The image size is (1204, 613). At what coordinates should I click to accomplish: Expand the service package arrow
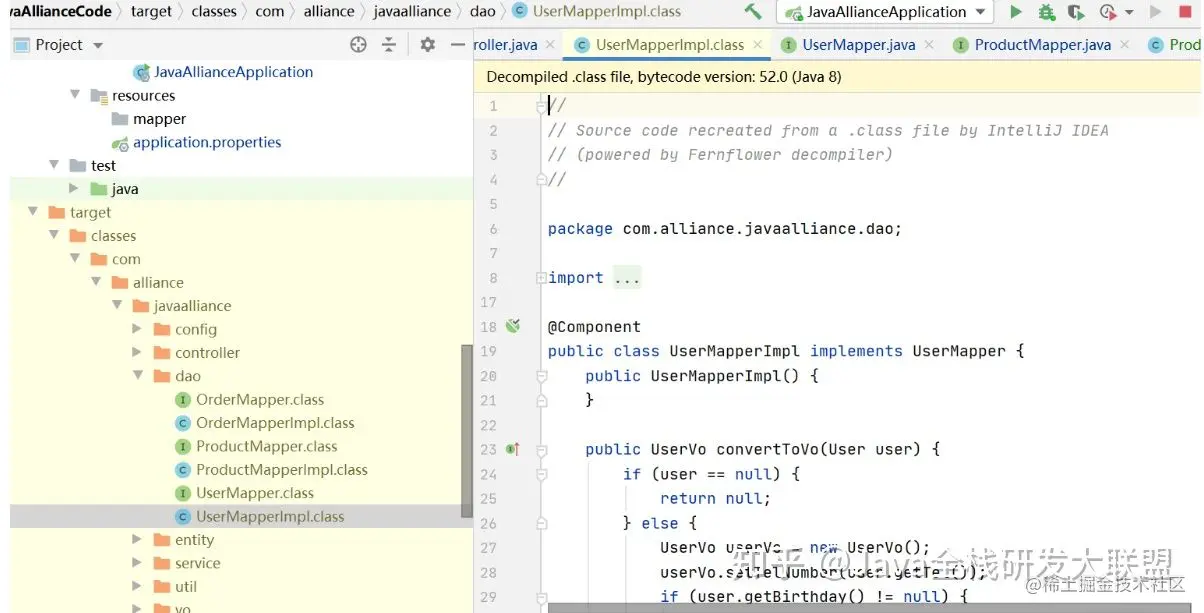pyautogui.click(x=138, y=563)
